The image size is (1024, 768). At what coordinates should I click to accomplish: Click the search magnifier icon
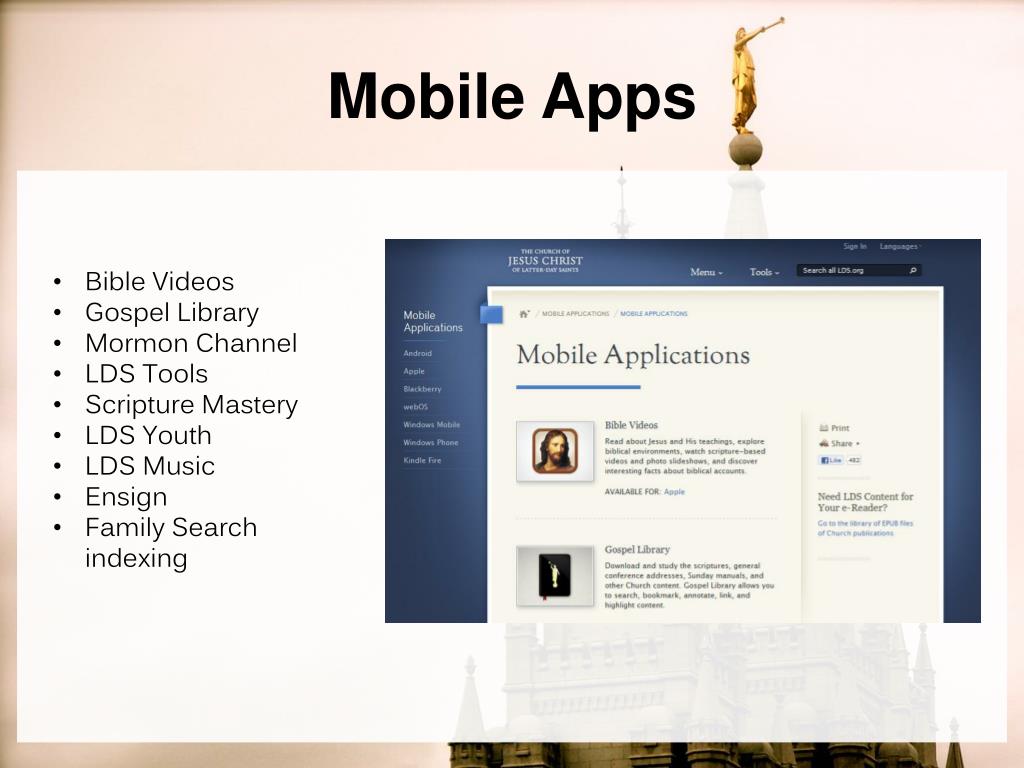click(x=912, y=270)
